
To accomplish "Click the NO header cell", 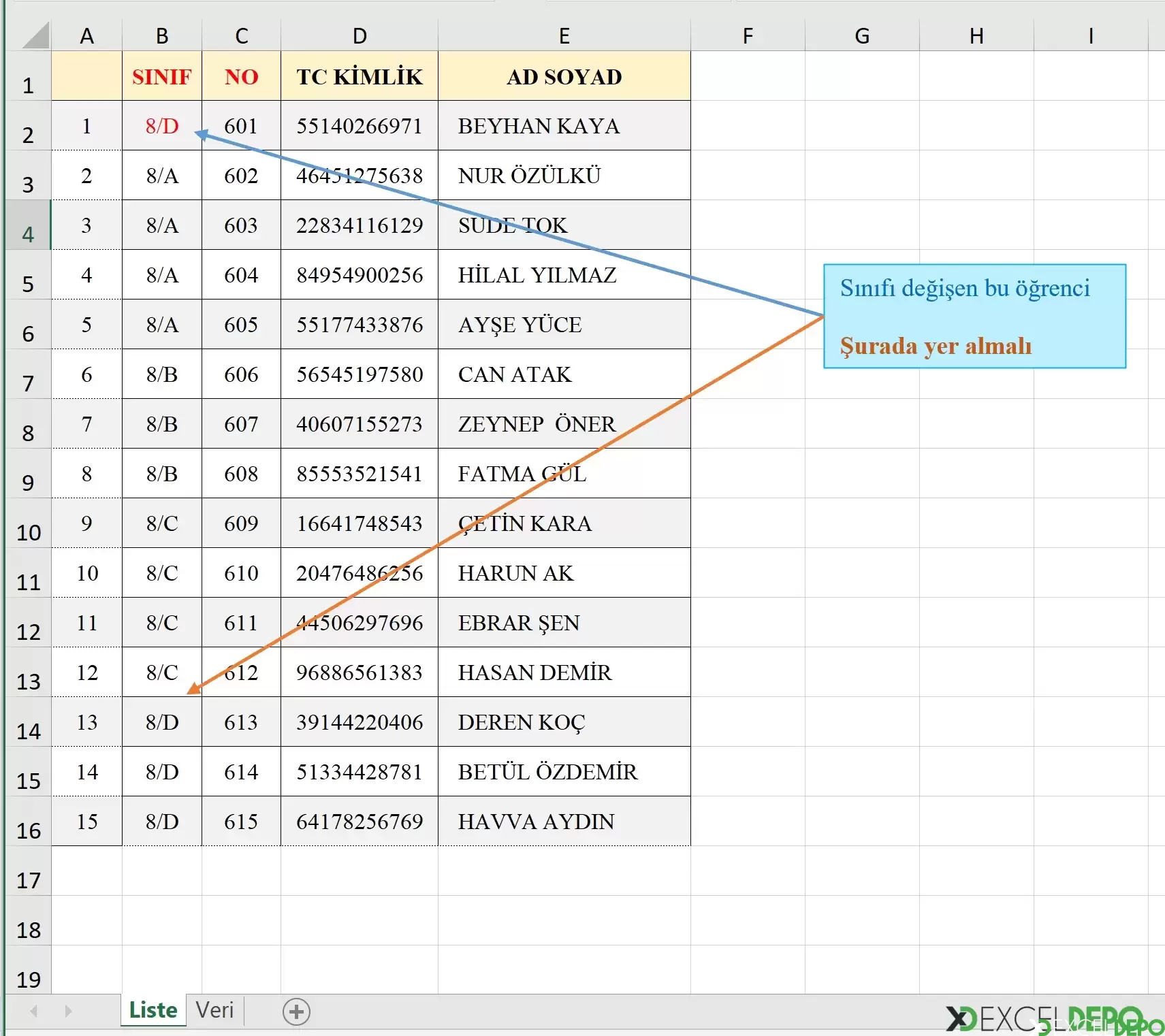I will tap(241, 76).
